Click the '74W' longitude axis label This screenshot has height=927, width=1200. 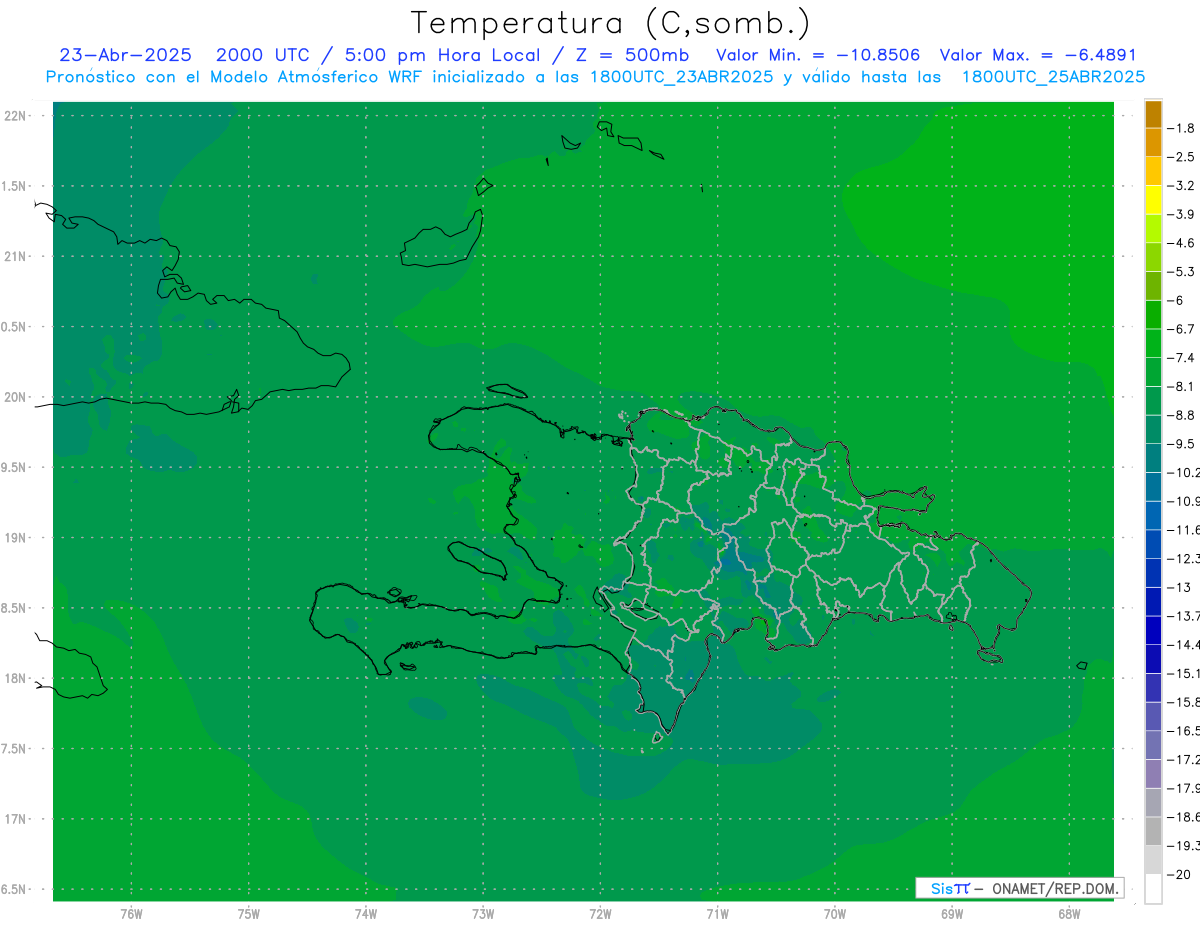tap(366, 914)
